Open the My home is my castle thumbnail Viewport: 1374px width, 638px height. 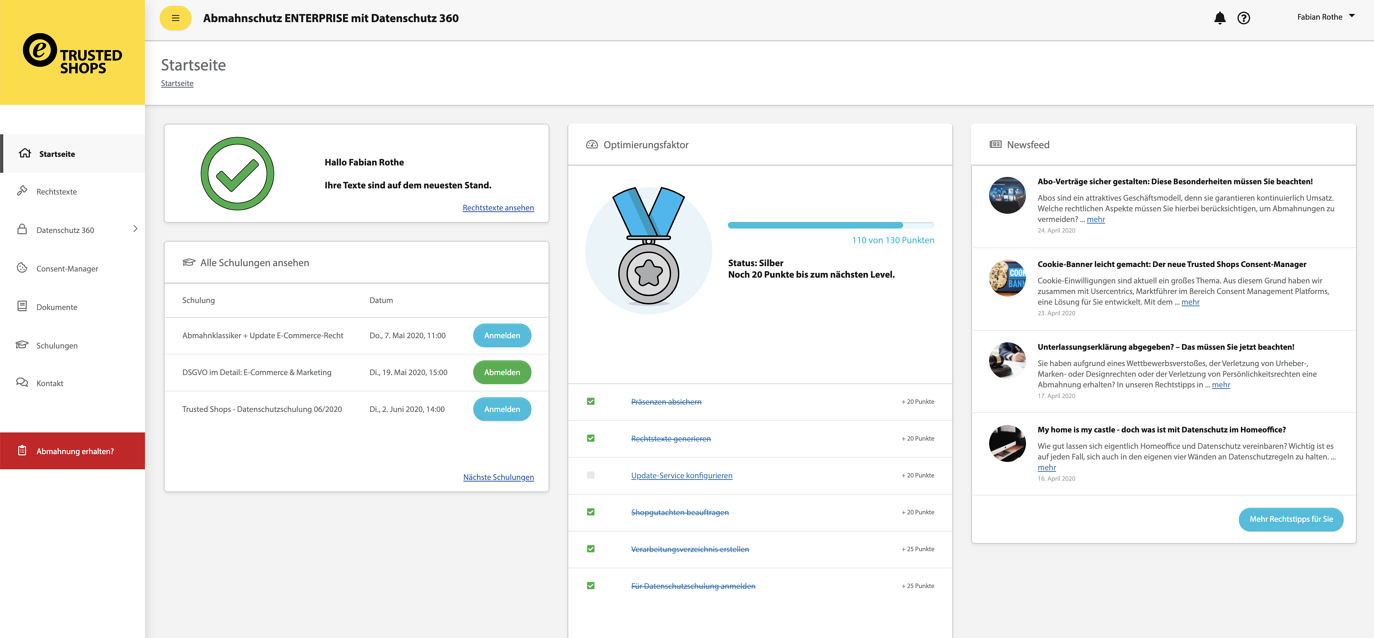pyautogui.click(x=1007, y=443)
